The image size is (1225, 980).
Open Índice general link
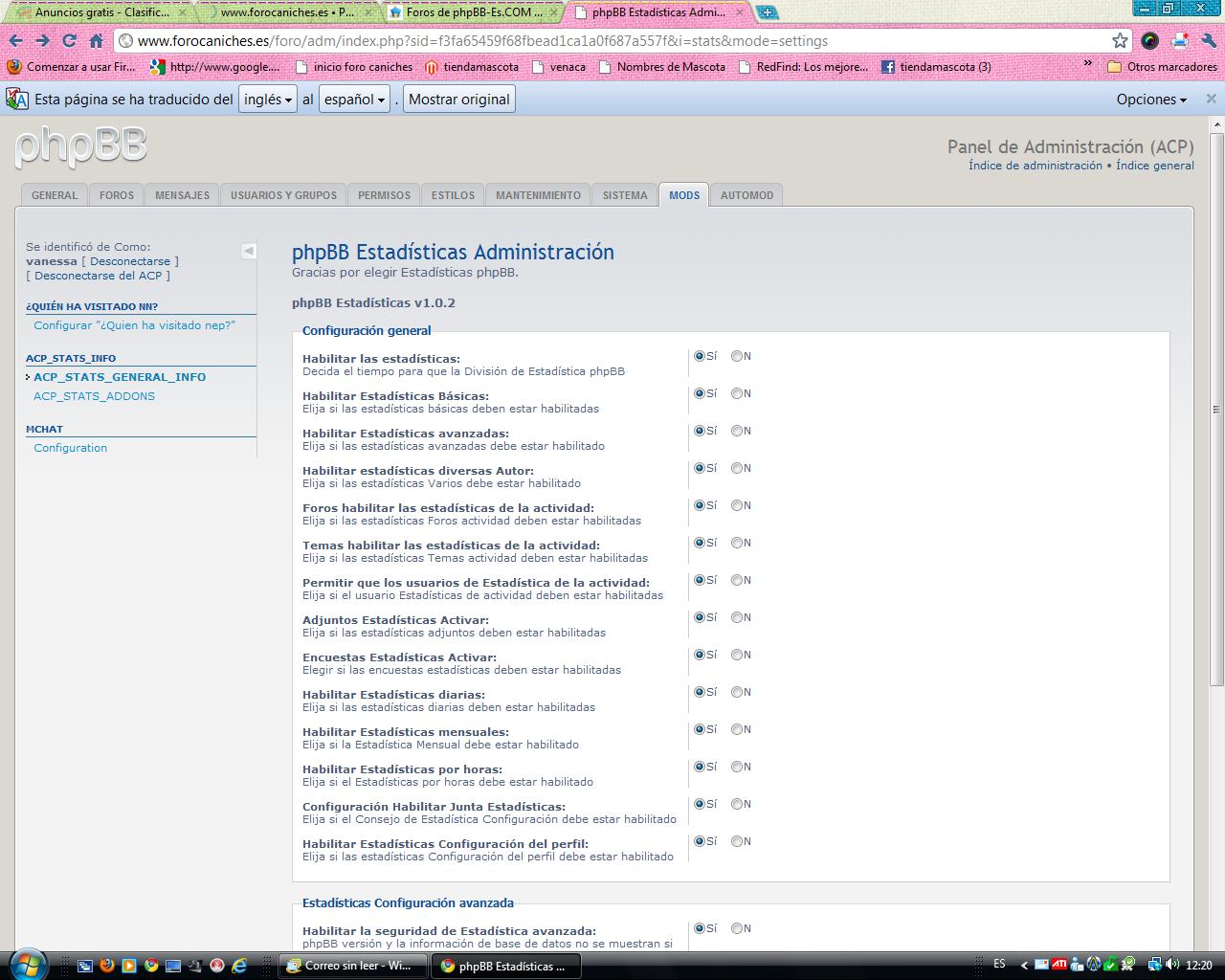(1155, 166)
